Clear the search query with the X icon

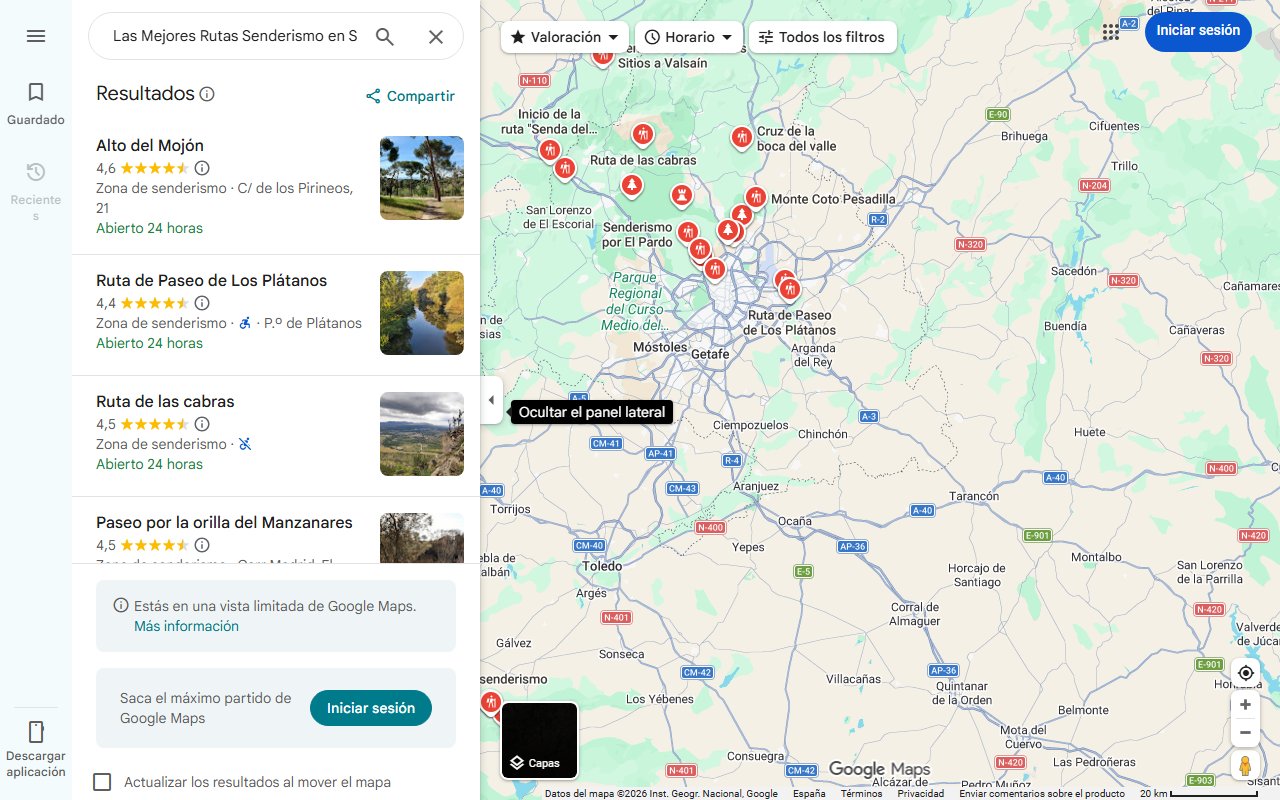coord(436,36)
